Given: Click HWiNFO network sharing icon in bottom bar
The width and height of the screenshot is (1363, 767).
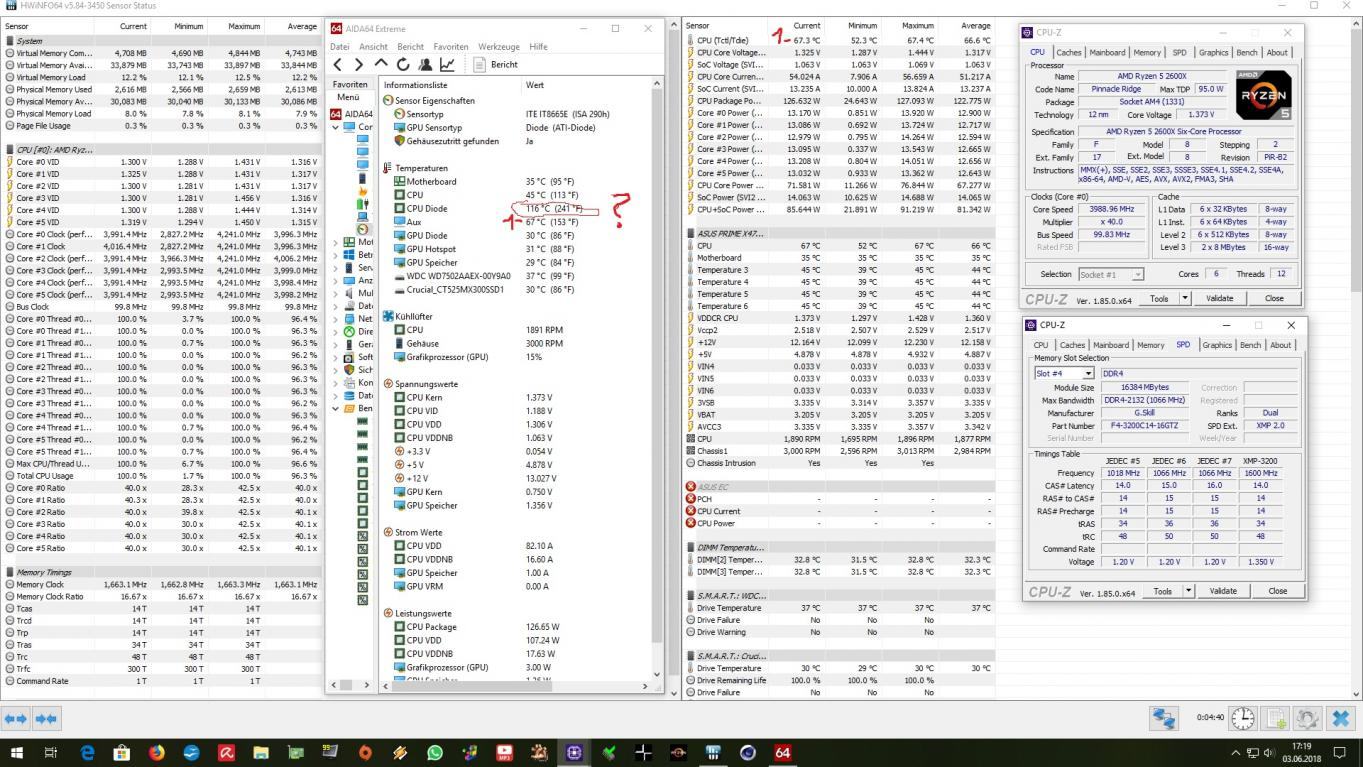Looking at the screenshot, I should click(x=1164, y=719).
